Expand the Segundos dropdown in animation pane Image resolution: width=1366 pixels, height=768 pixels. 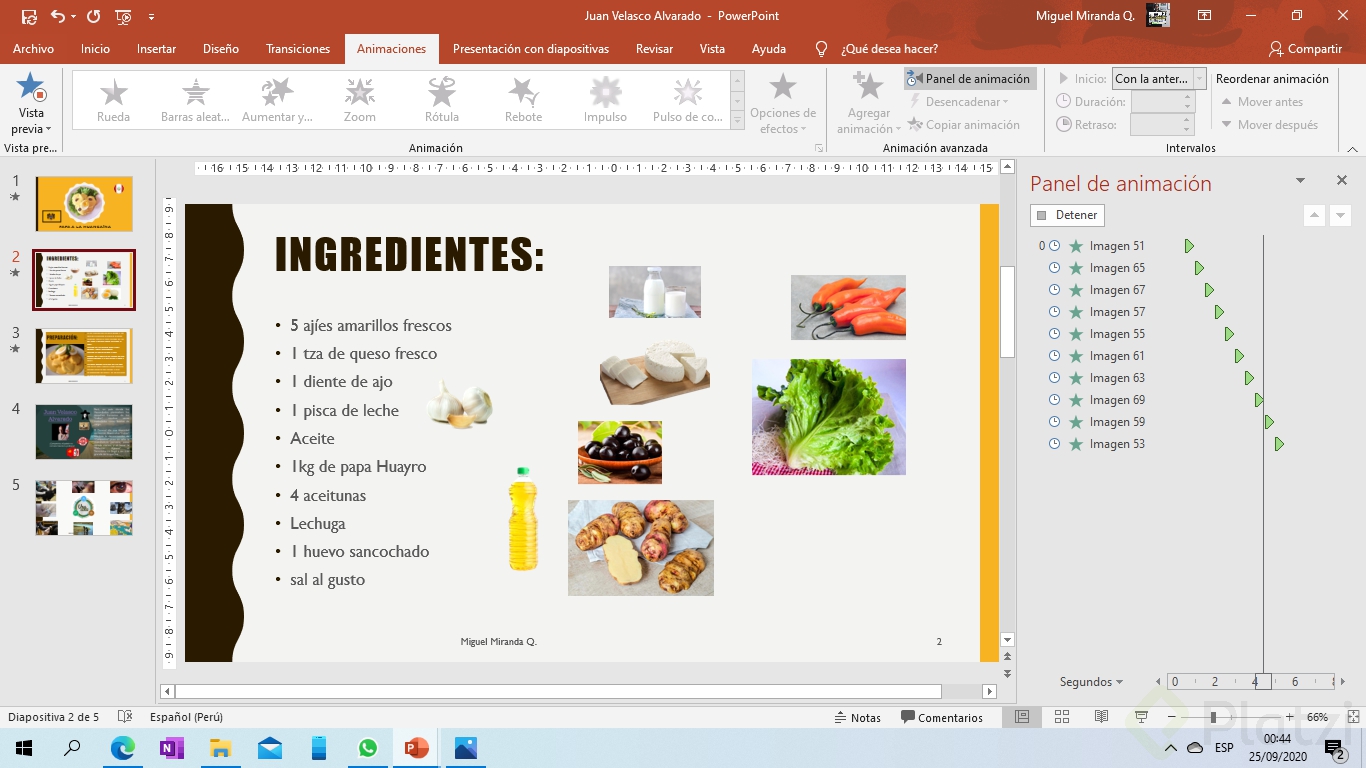(1091, 682)
